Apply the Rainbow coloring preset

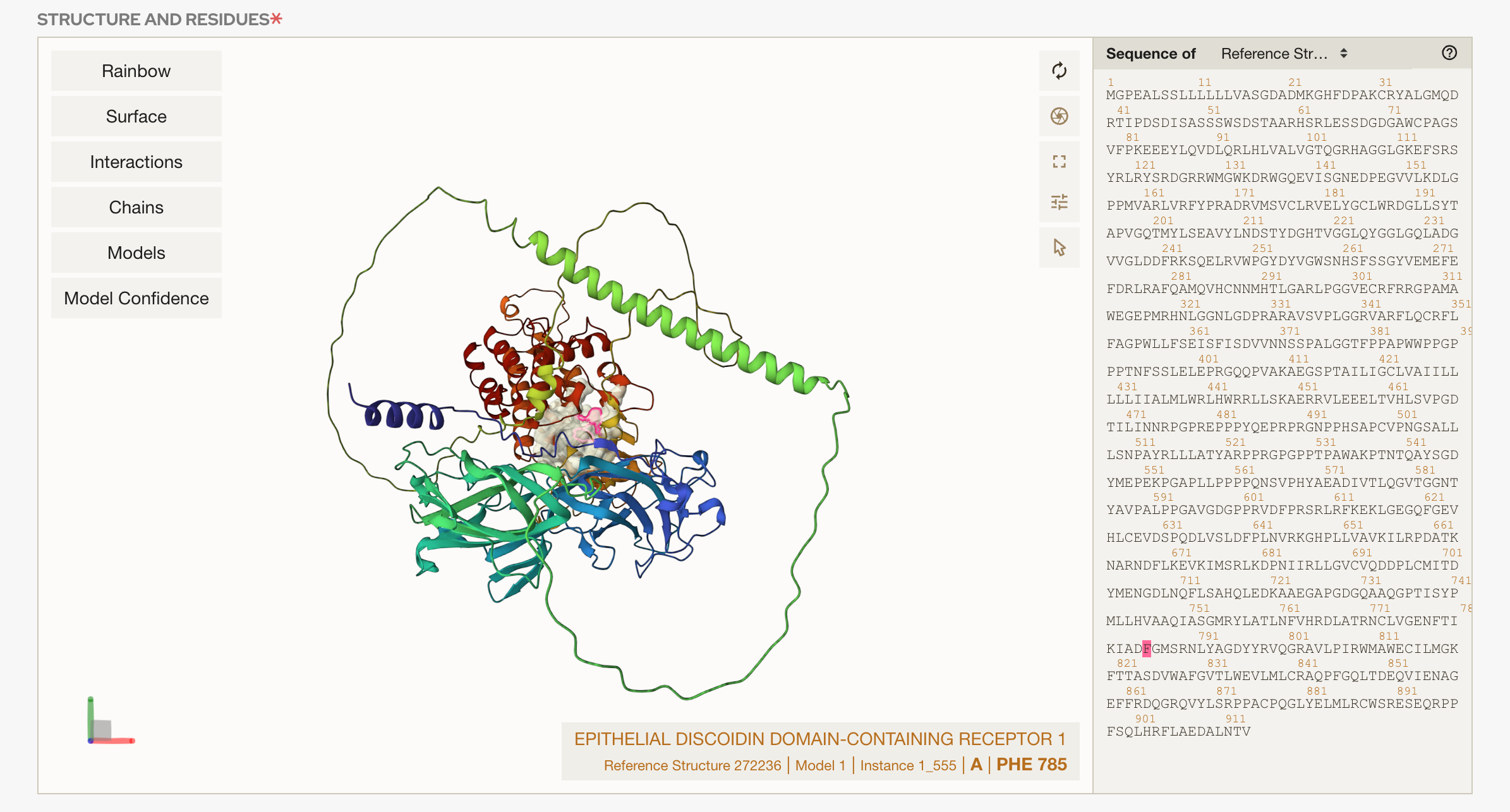click(x=136, y=71)
